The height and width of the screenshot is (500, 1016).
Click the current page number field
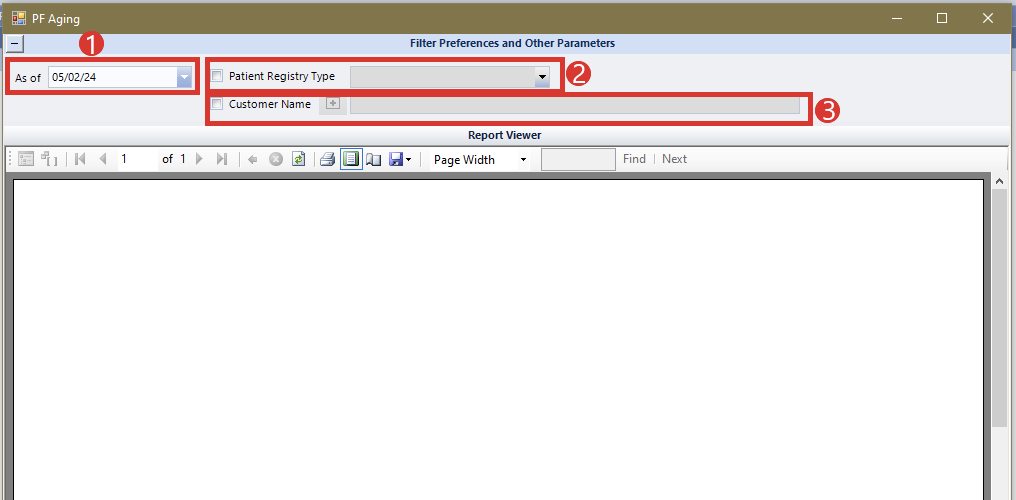[x=136, y=159]
